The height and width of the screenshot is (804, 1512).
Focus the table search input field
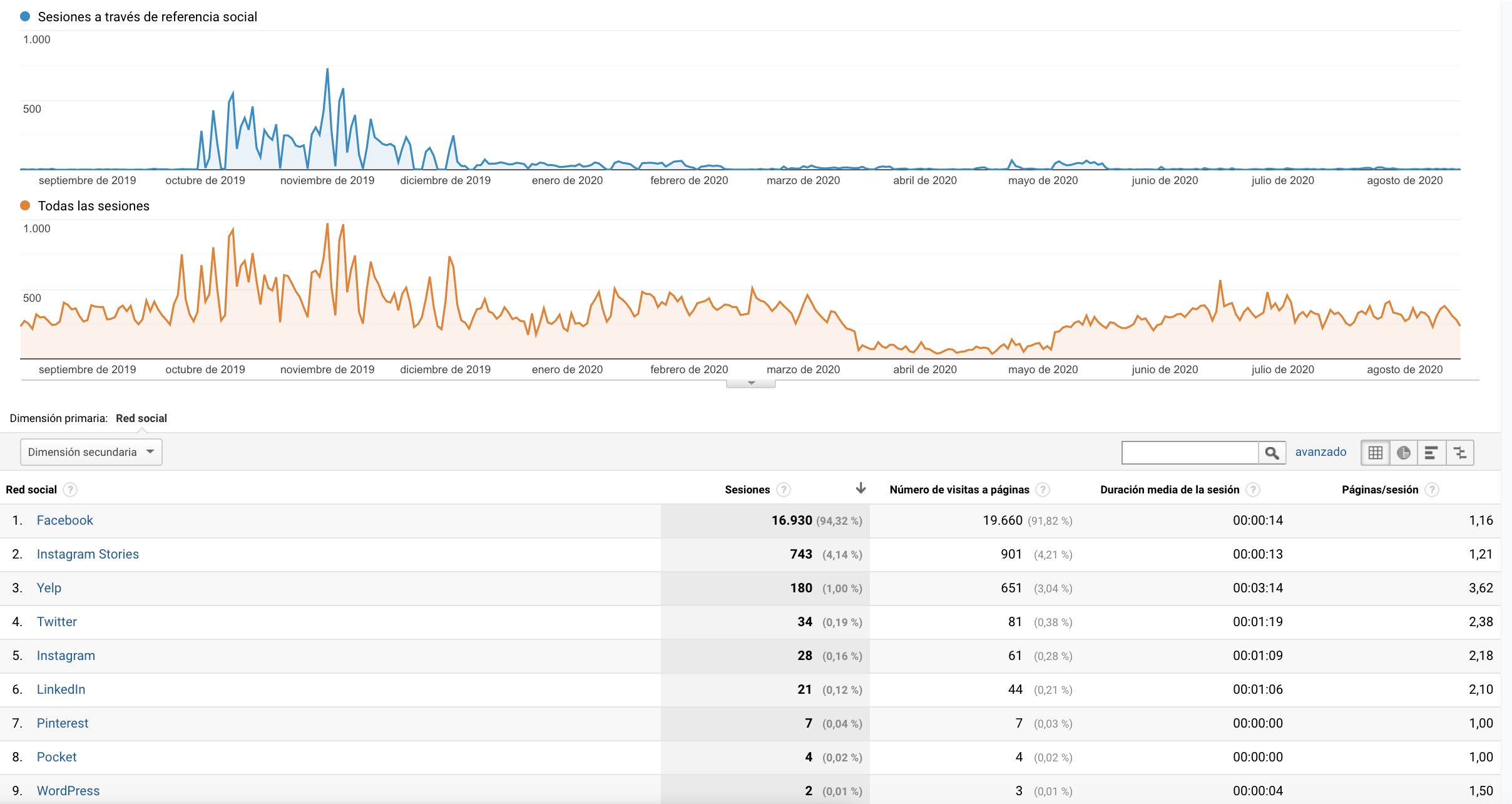(1189, 453)
